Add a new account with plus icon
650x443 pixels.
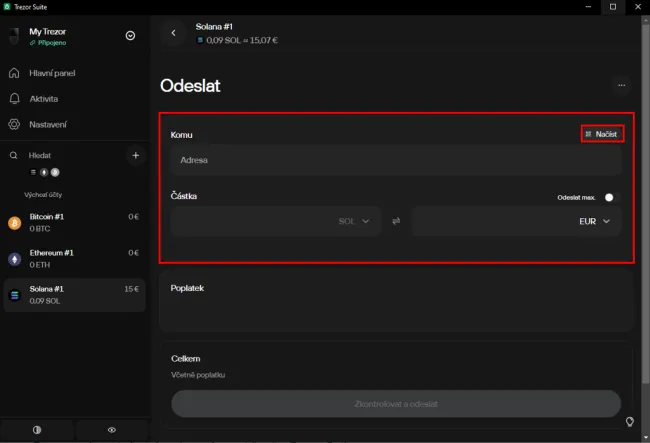pyautogui.click(x=136, y=156)
